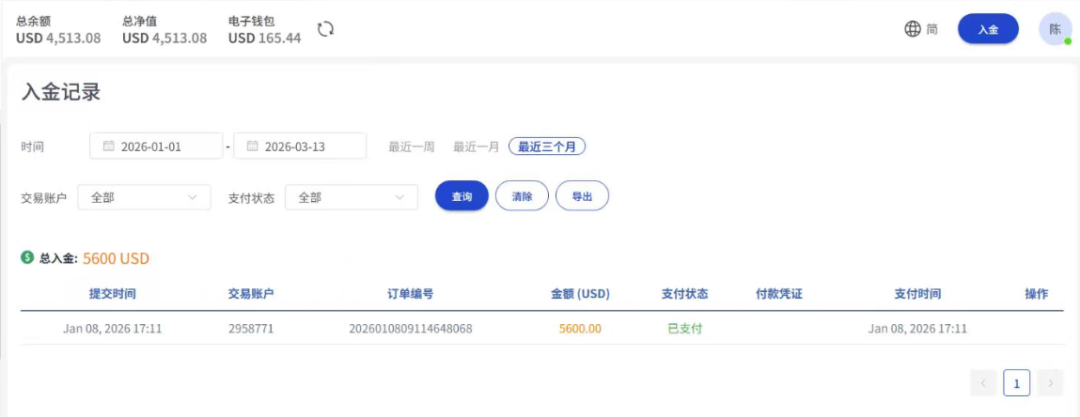Expand the 交易账户 dropdown
The image size is (1080, 417).
tap(144, 198)
